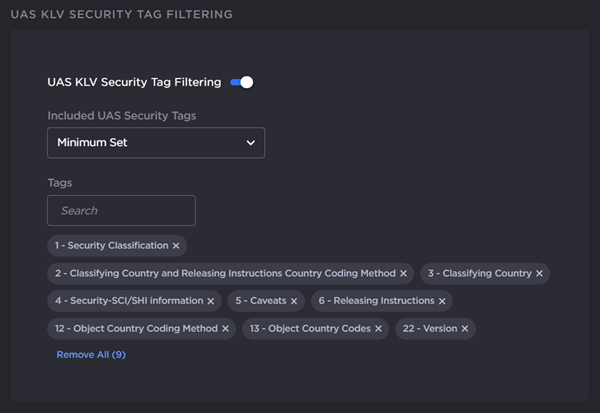Remove the 6 - Releasing Instructions tag
600x413 pixels.
point(442,301)
